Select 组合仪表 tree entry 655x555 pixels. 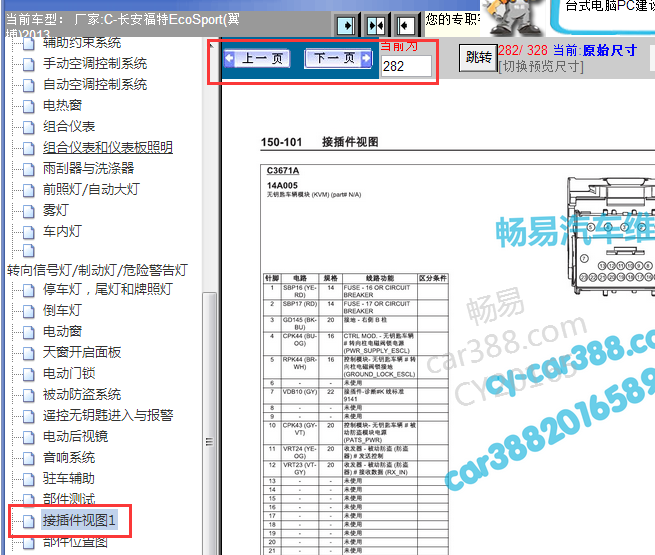[x=69, y=126]
